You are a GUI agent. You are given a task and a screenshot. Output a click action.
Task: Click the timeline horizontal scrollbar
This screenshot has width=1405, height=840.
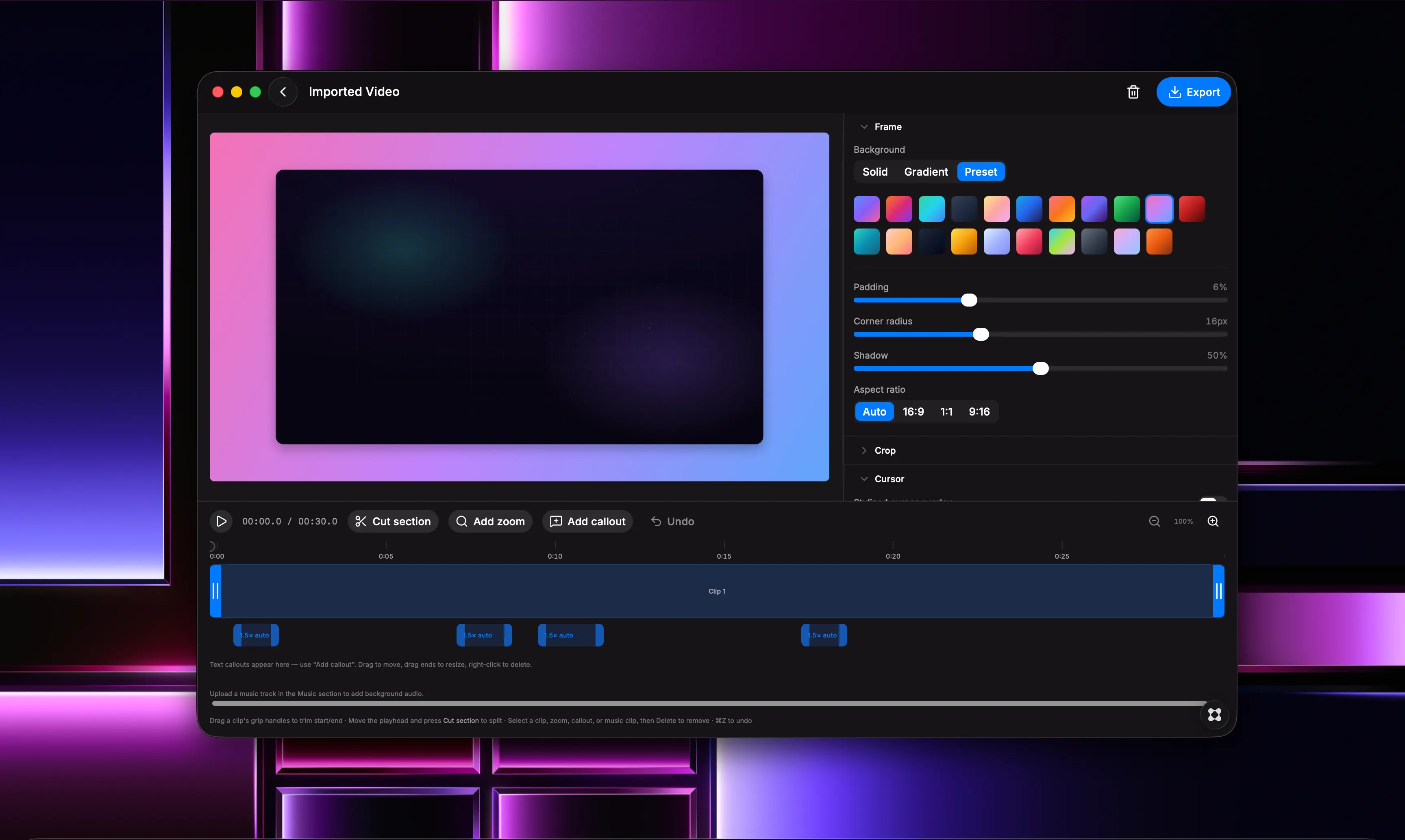[710, 703]
